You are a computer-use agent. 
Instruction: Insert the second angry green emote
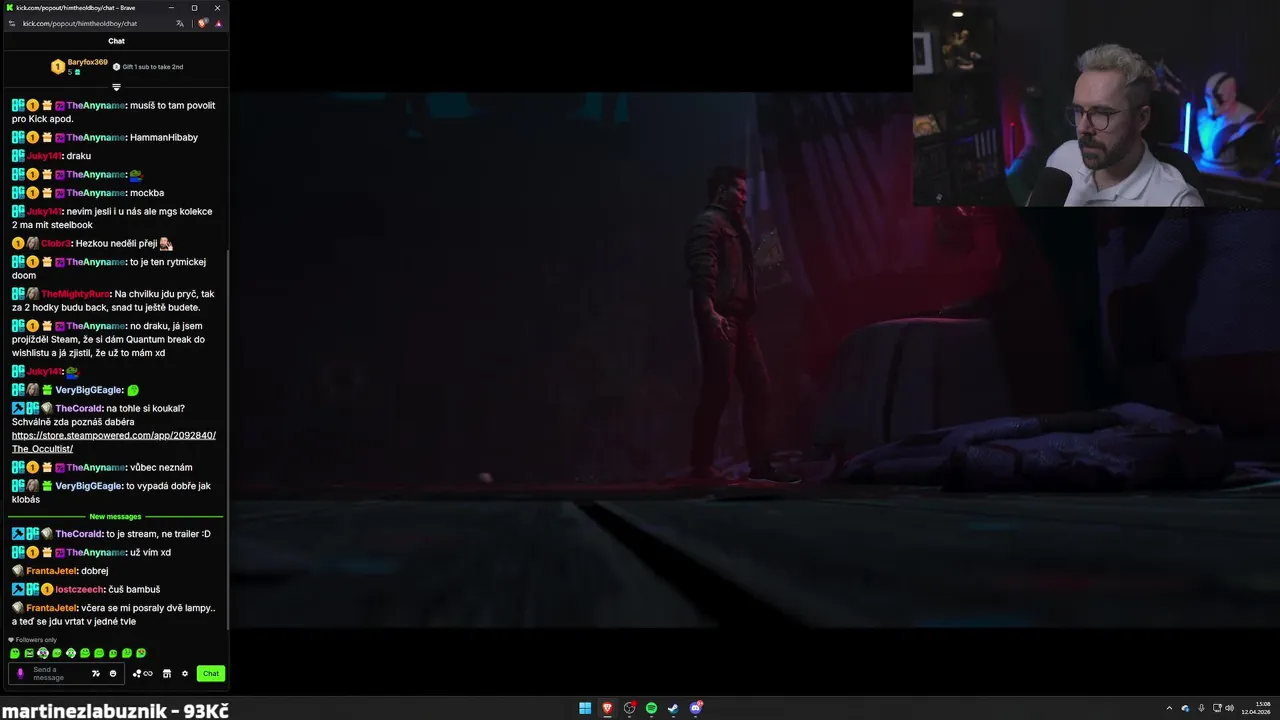coord(29,653)
